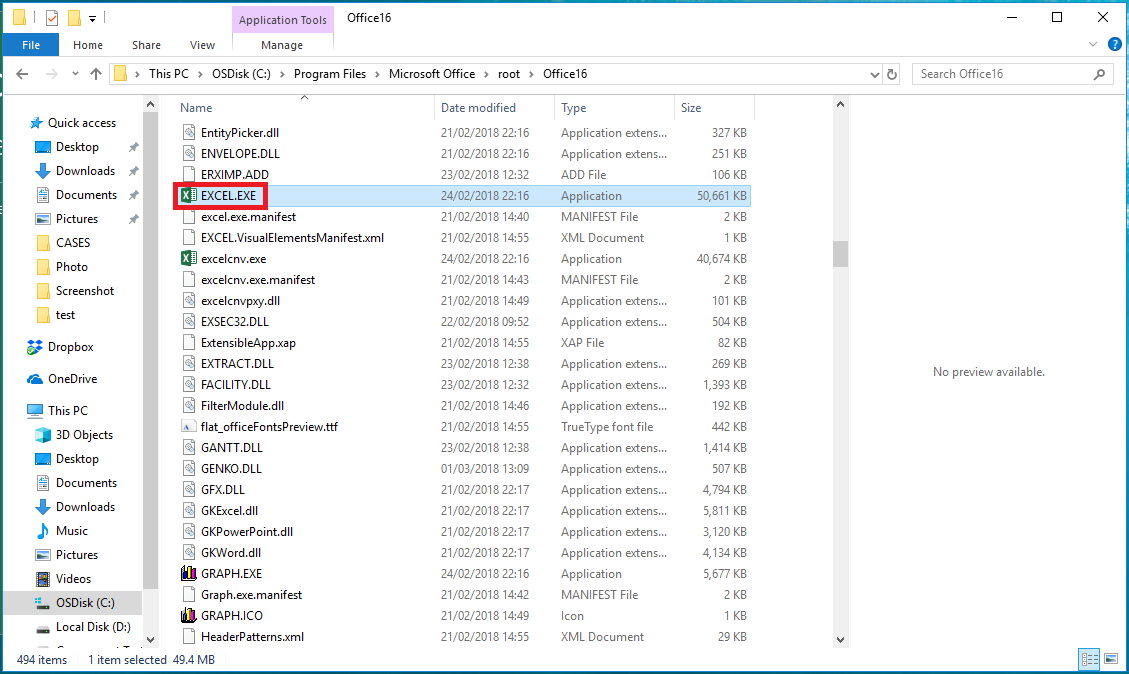Click the flat_officeFontsPreview.ttf font icon
The width and height of the screenshot is (1129, 674).
tap(189, 427)
